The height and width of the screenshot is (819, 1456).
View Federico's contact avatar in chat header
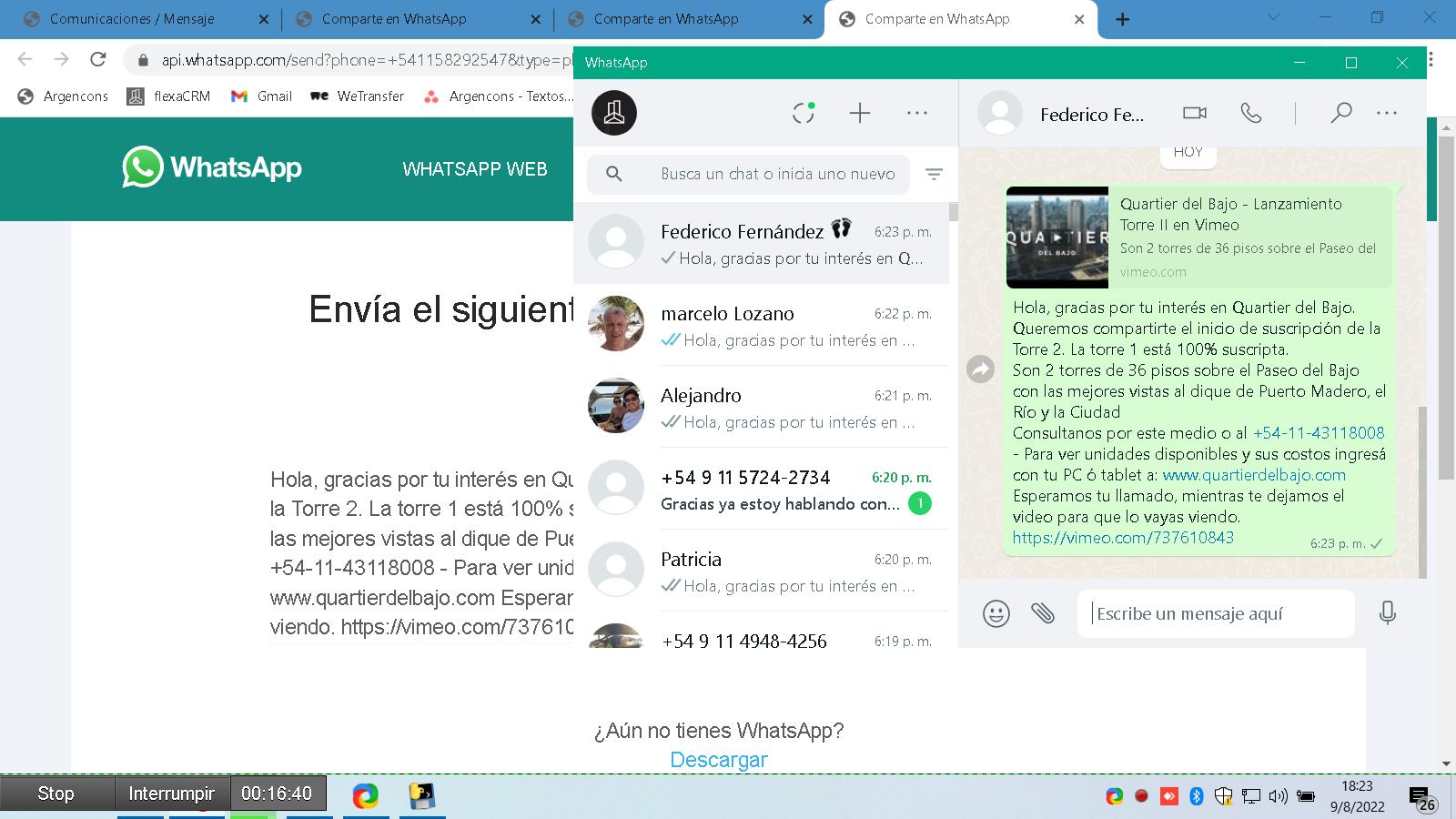point(1000,113)
